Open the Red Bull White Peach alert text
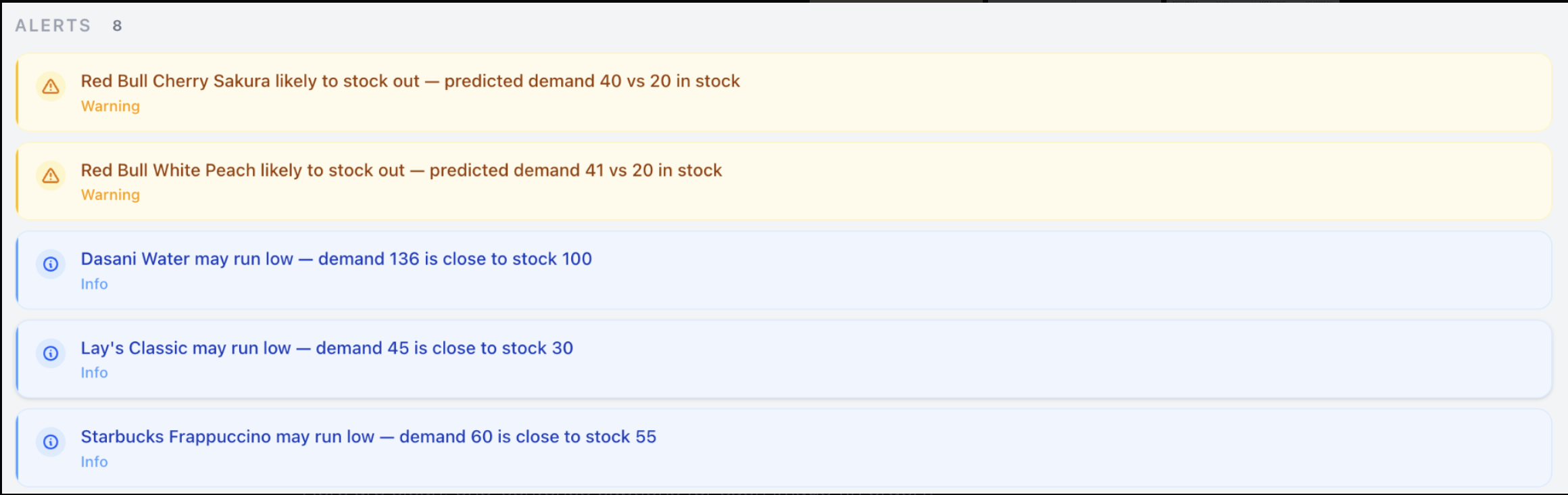The height and width of the screenshot is (495, 1568). 401,170
